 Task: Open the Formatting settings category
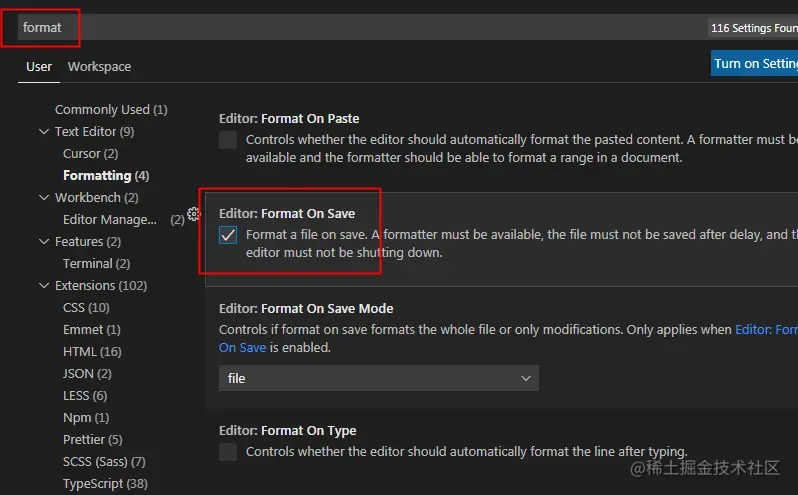(x=105, y=176)
